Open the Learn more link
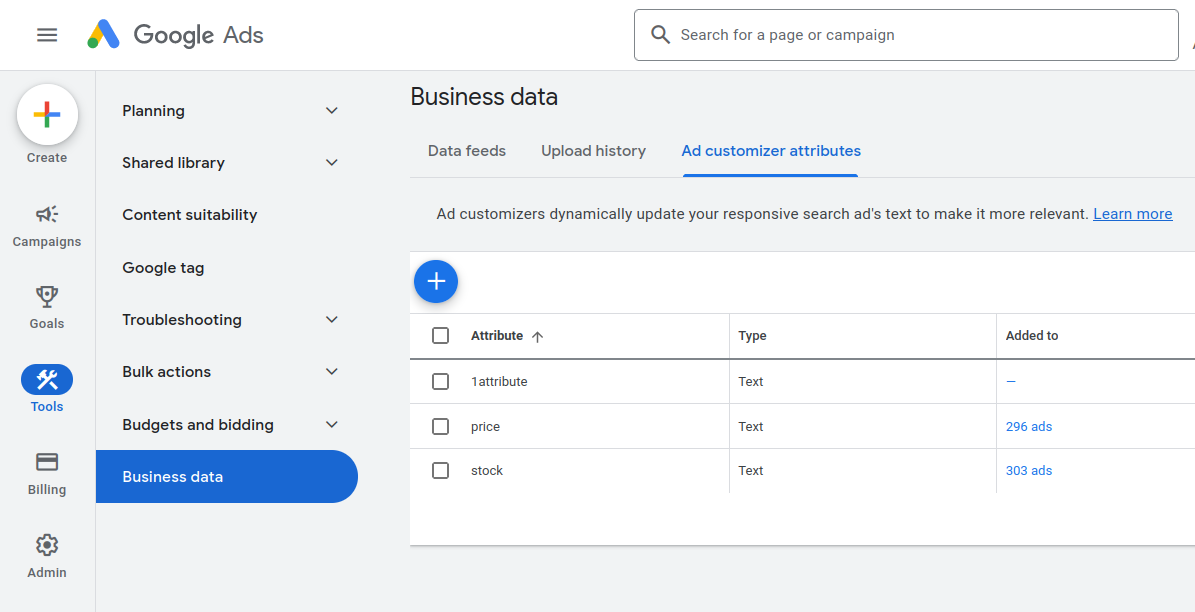 pos(1132,214)
